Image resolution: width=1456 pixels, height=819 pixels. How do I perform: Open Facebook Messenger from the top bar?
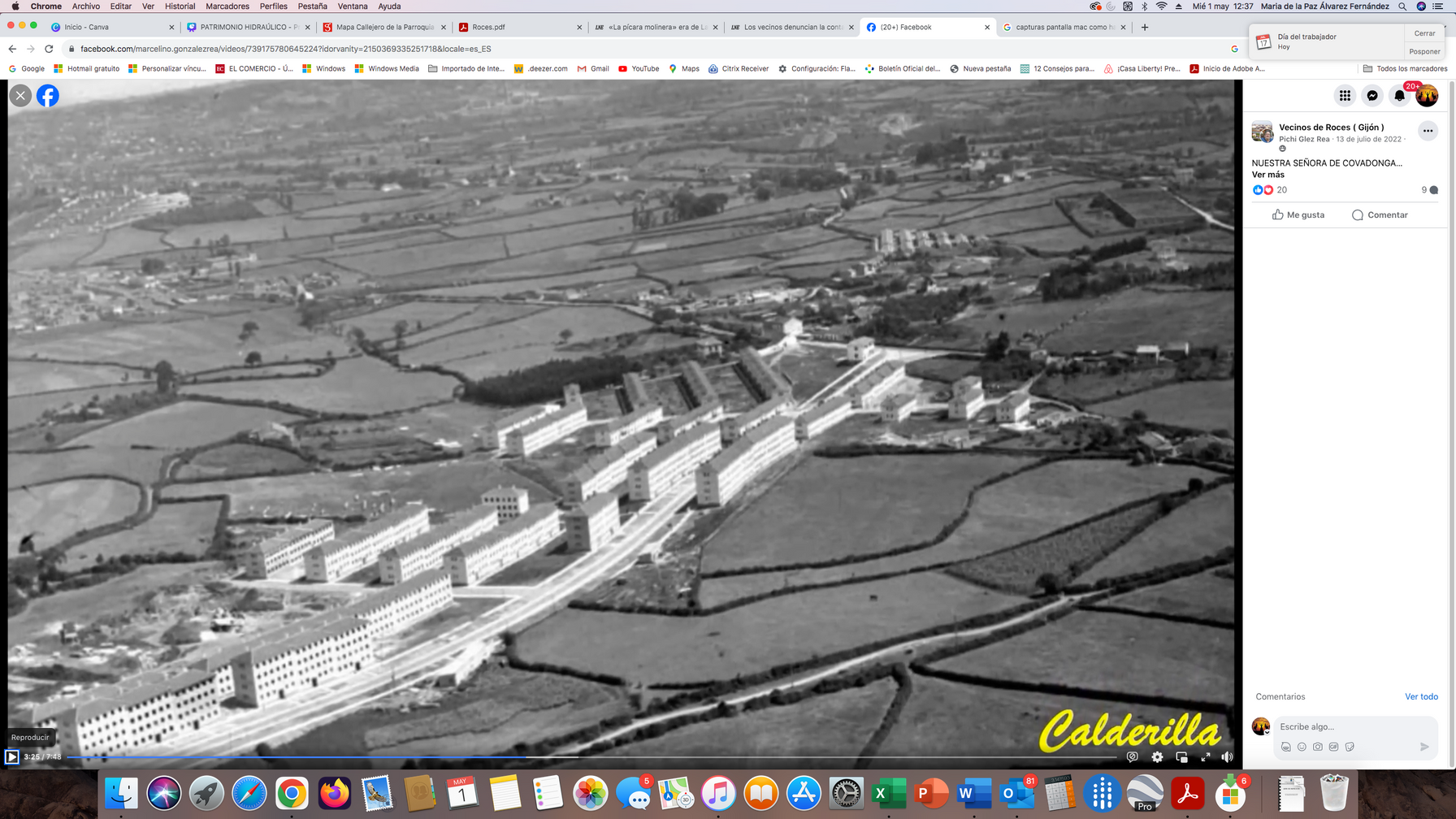click(1372, 96)
